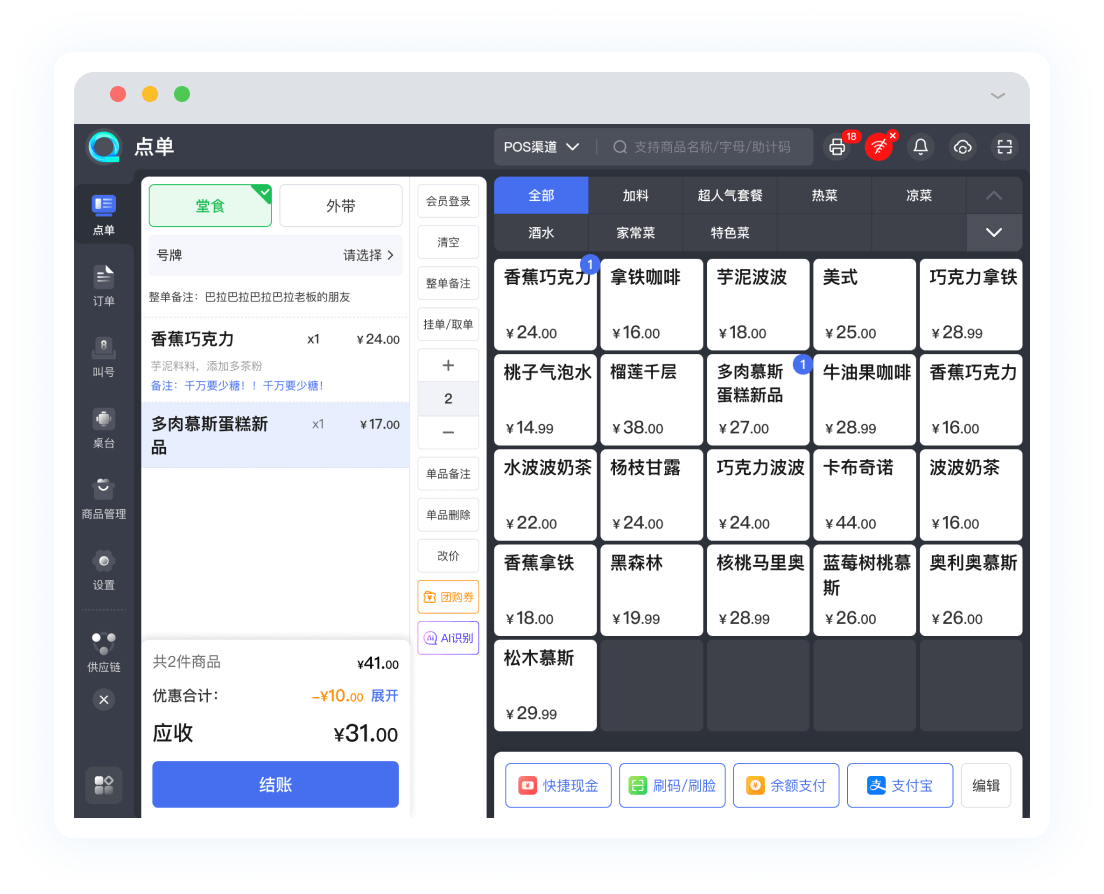
Task: Switch to 外带 takeaway option
Action: 340,206
